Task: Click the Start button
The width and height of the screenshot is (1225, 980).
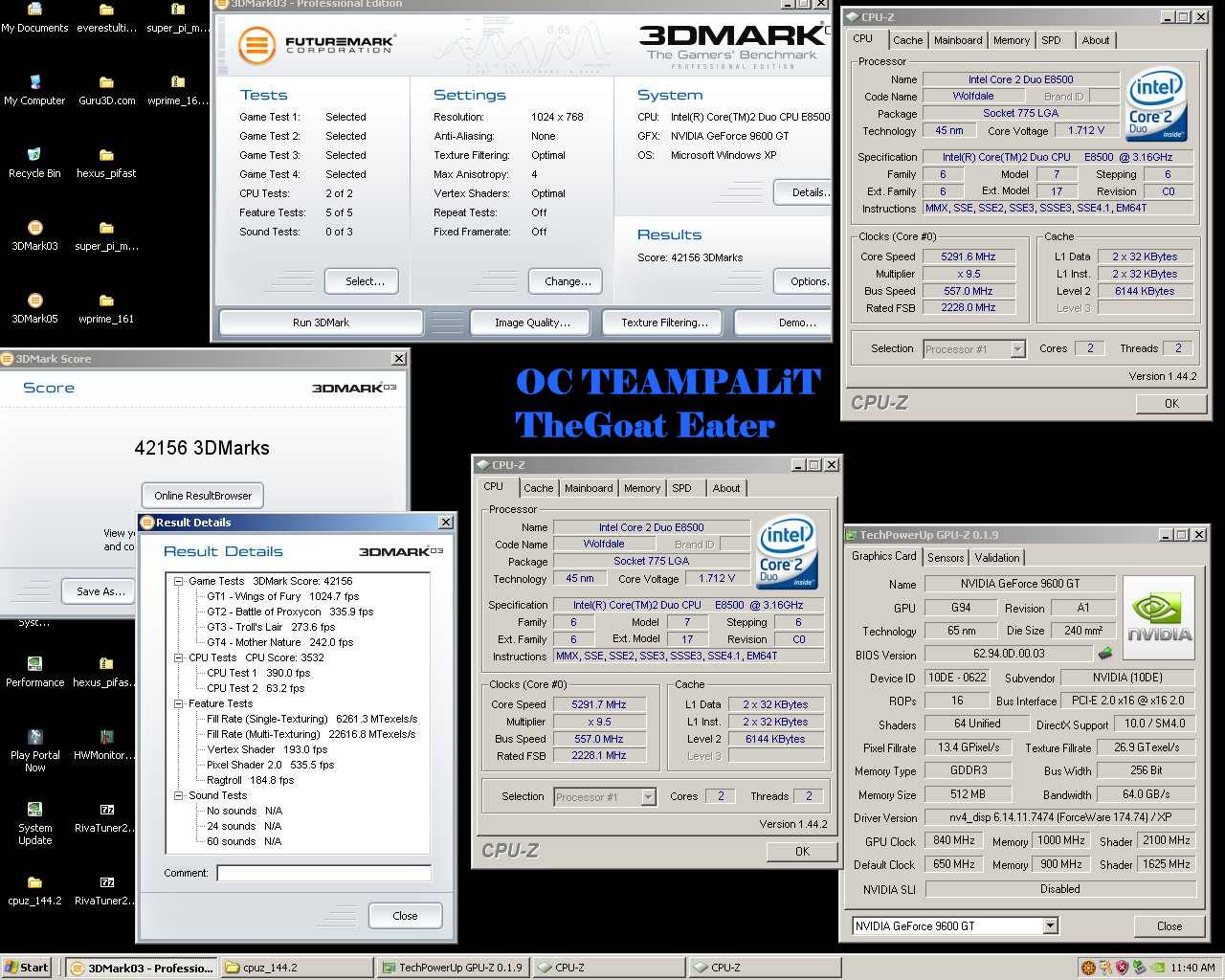Action: click(27, 968)
